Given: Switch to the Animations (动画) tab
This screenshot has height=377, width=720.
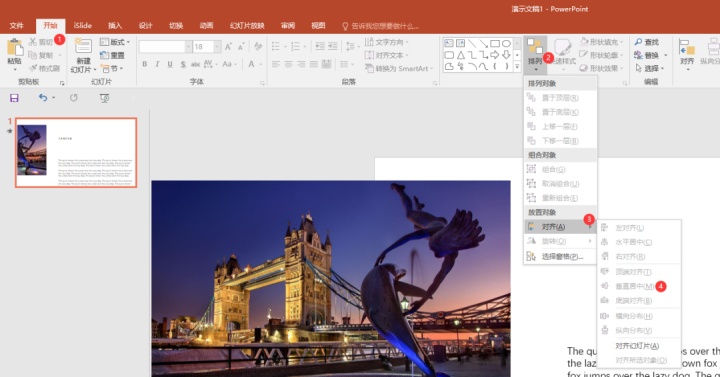Looking at the screenshot, I should 207,26.
